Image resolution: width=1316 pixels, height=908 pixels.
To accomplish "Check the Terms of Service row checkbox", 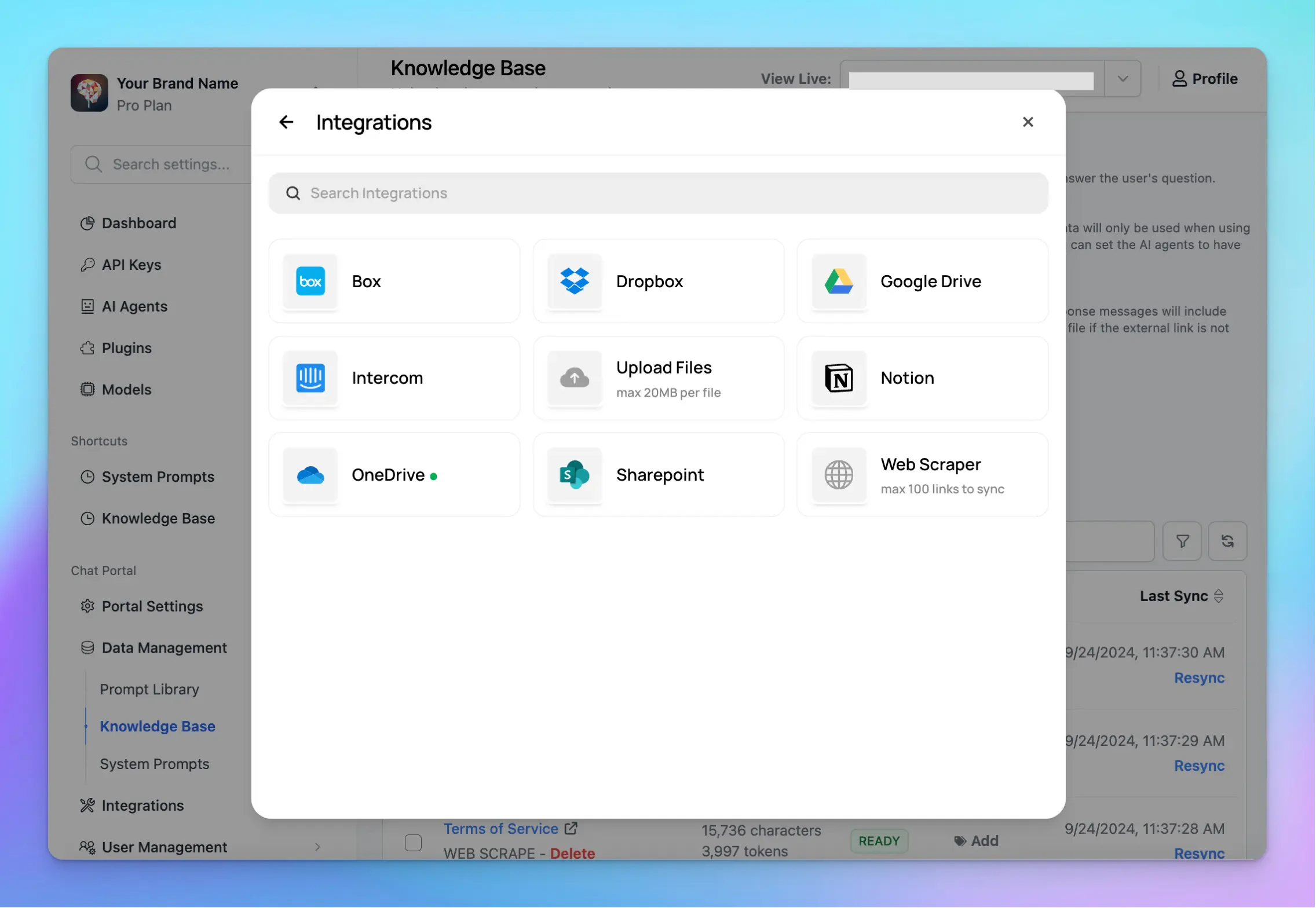I will [413, 843].
